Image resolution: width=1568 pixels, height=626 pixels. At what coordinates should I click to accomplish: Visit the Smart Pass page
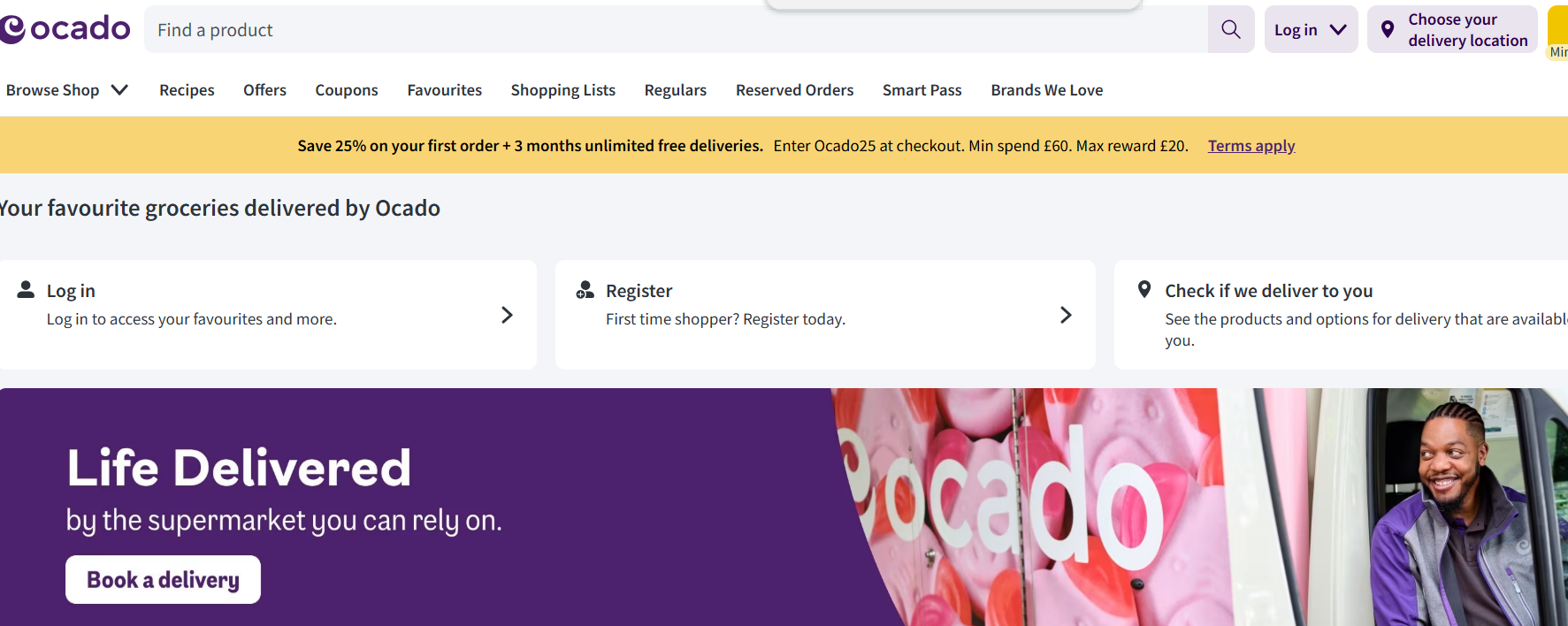[922, 90]
